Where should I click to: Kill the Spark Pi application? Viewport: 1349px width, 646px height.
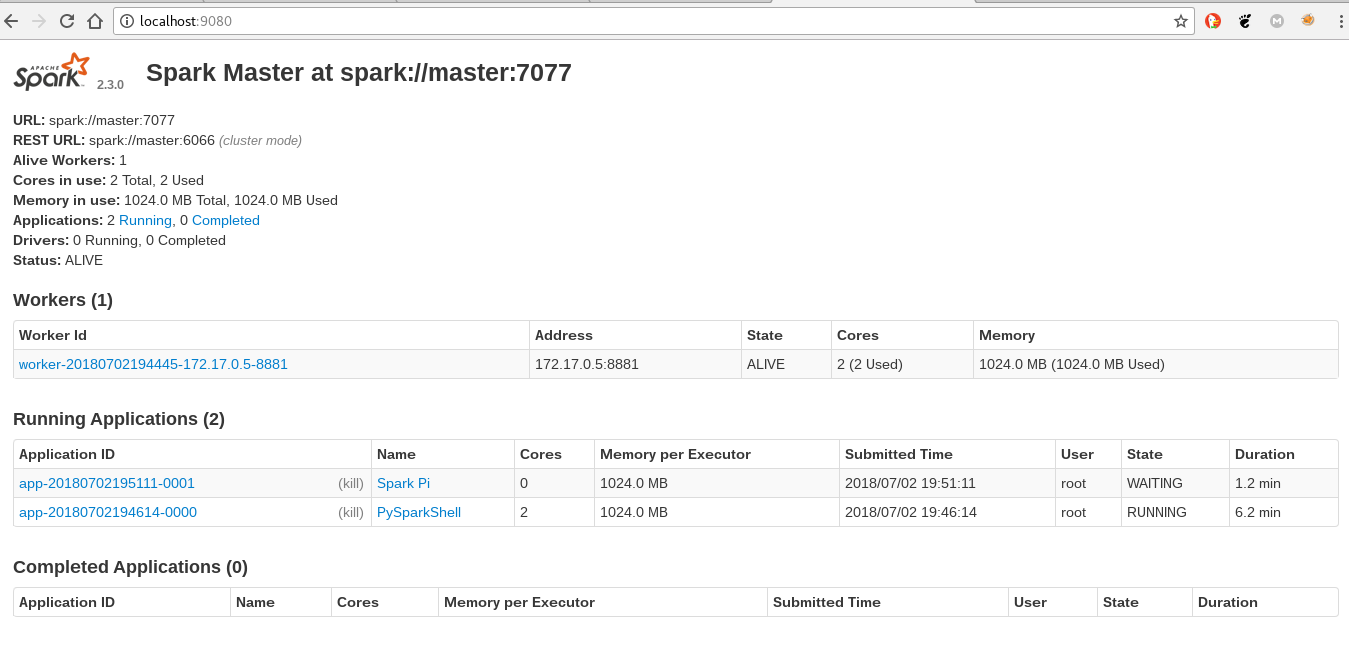tap(351, 483)
